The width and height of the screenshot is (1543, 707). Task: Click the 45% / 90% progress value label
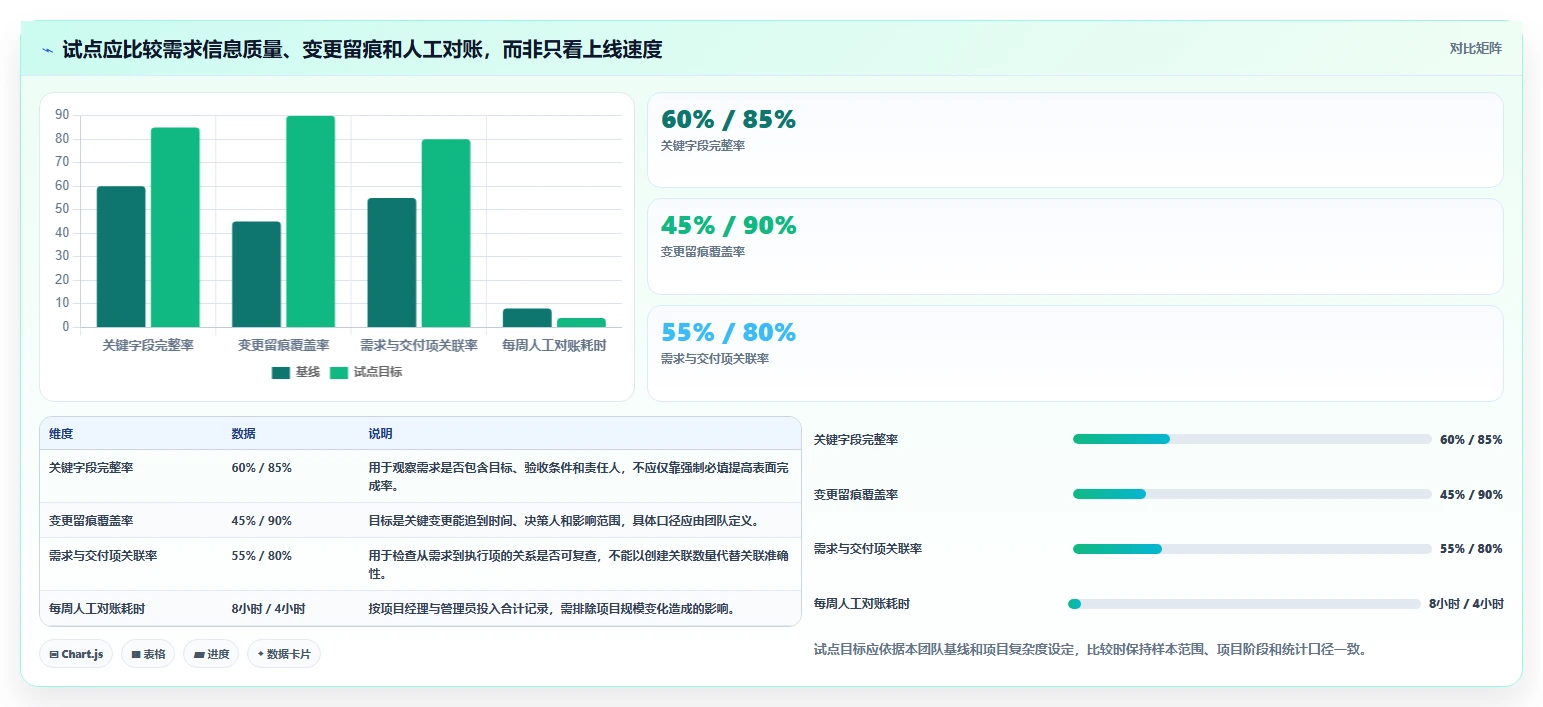[1471, 494]
